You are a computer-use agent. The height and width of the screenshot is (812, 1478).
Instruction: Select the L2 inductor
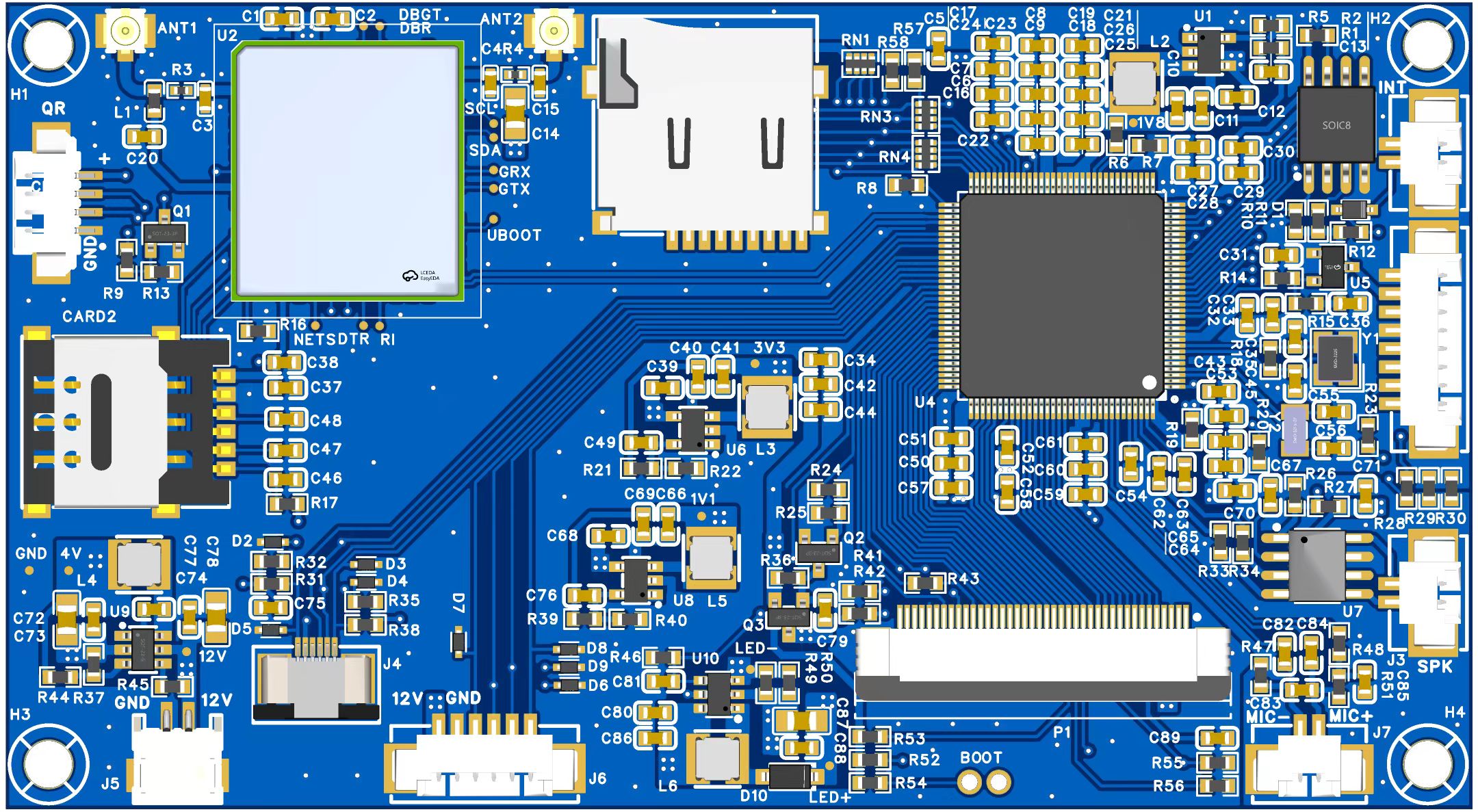1134,82
